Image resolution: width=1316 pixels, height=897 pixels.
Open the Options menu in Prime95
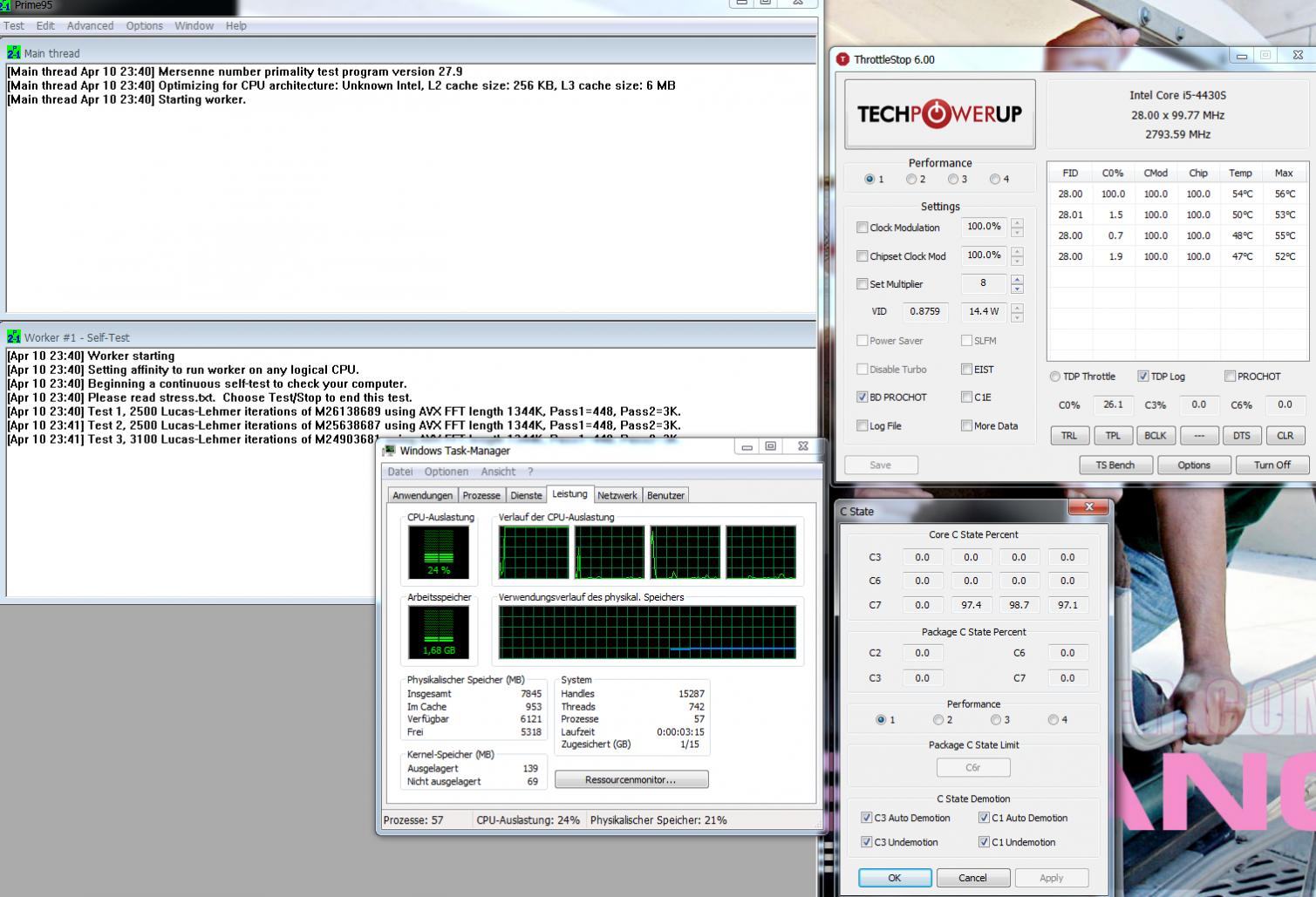pyautogui.click(x=144, y=26)
